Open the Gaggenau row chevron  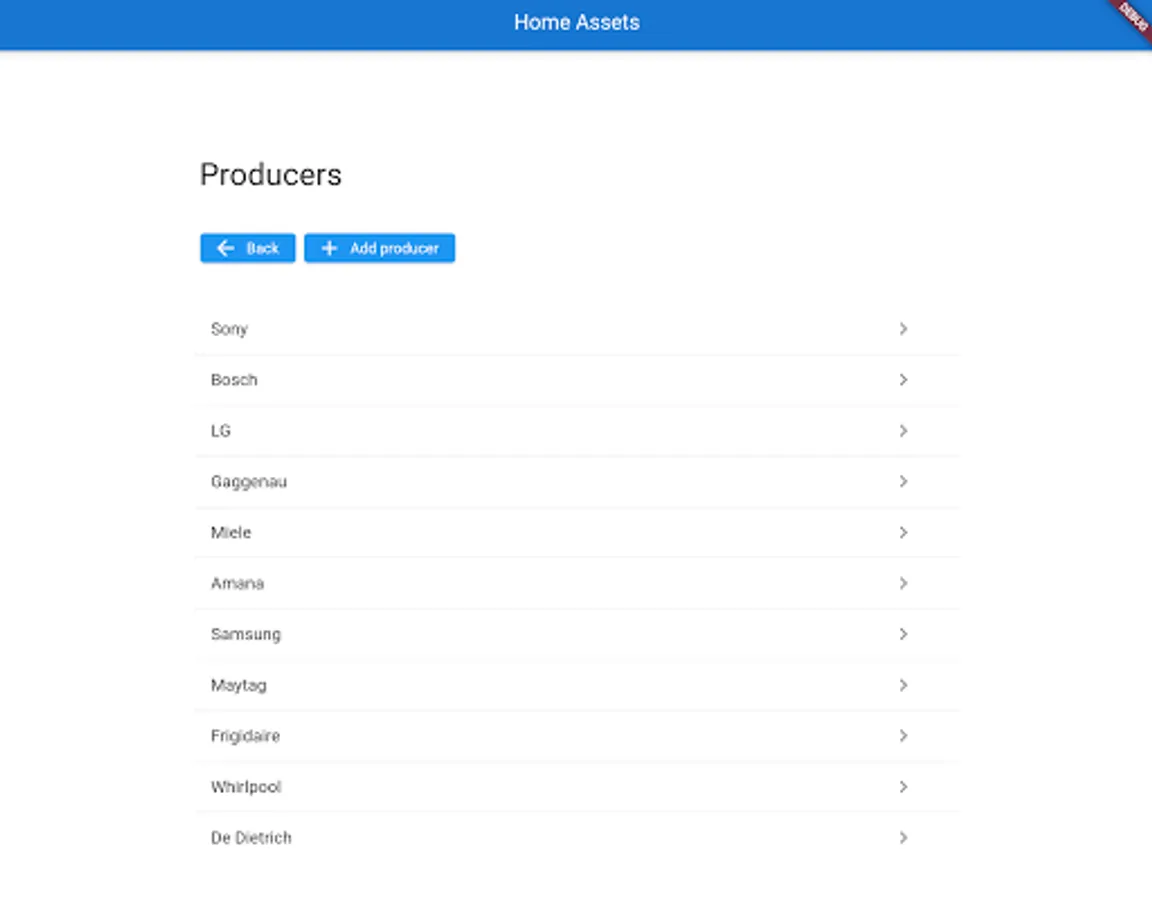tap(903, 481)
